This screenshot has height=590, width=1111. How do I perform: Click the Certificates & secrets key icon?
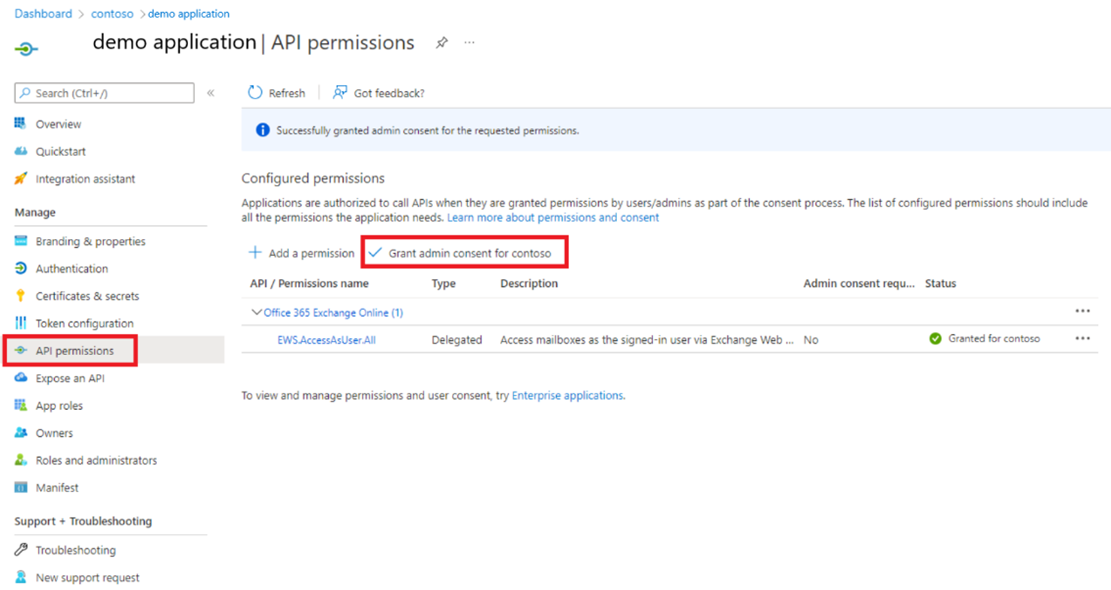pos(21,295)
